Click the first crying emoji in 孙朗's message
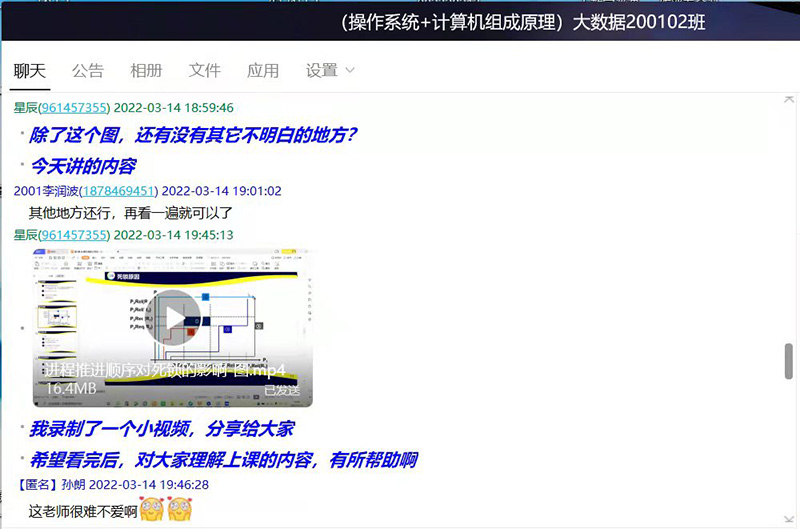The height and width of the screenshot is (529, 800). tap(150, 511)
